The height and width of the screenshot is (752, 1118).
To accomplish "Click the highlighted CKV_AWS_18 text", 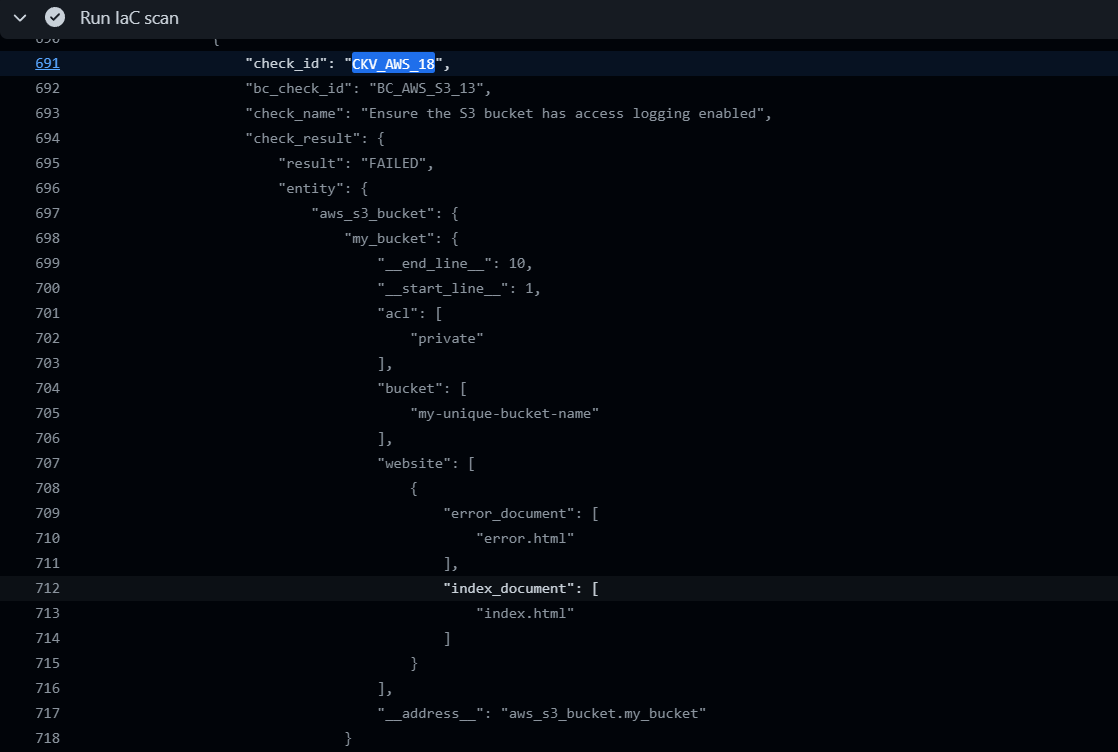I will pyautogui.click(x=393, y=63).
